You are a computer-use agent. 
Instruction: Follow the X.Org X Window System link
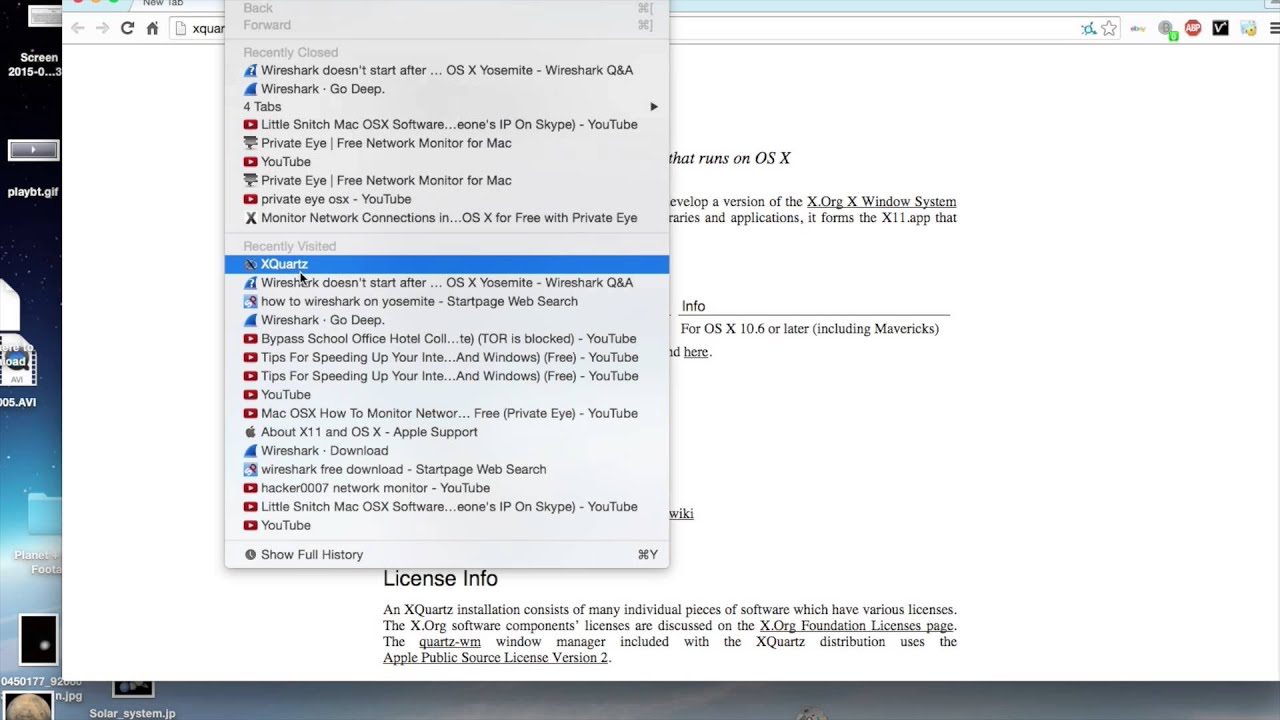click(881, 202)
